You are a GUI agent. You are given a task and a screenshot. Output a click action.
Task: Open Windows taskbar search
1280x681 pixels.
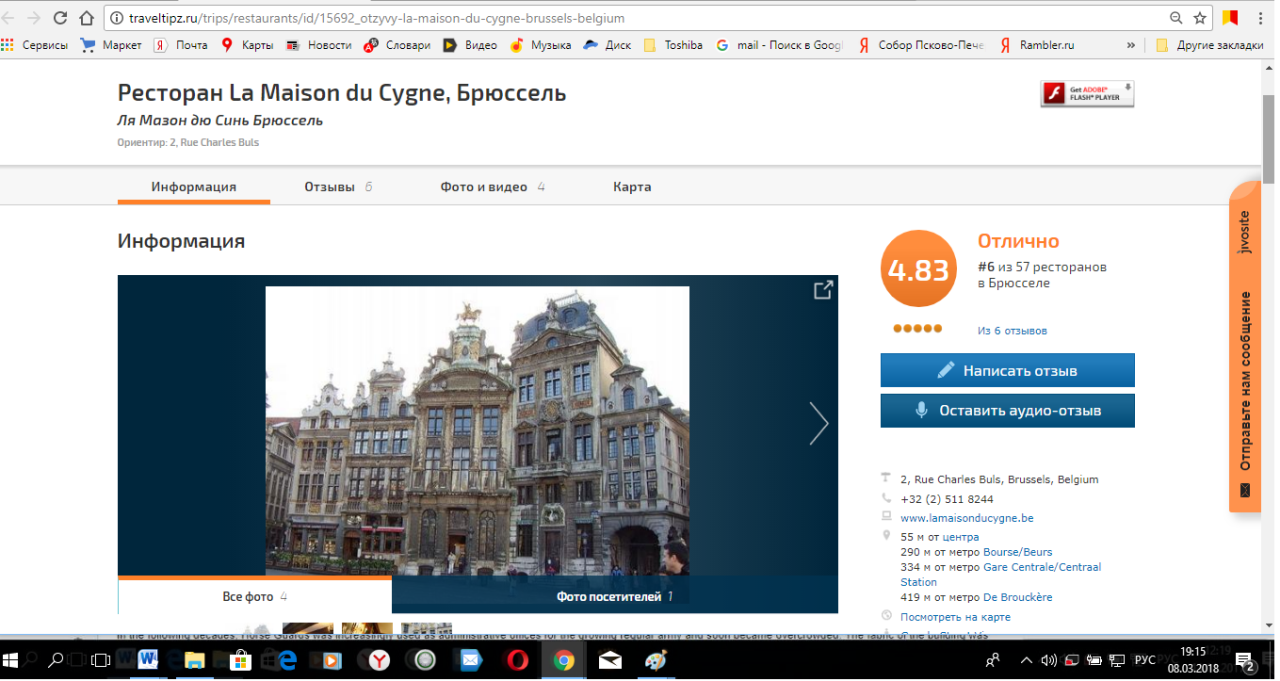click(56, 660)
